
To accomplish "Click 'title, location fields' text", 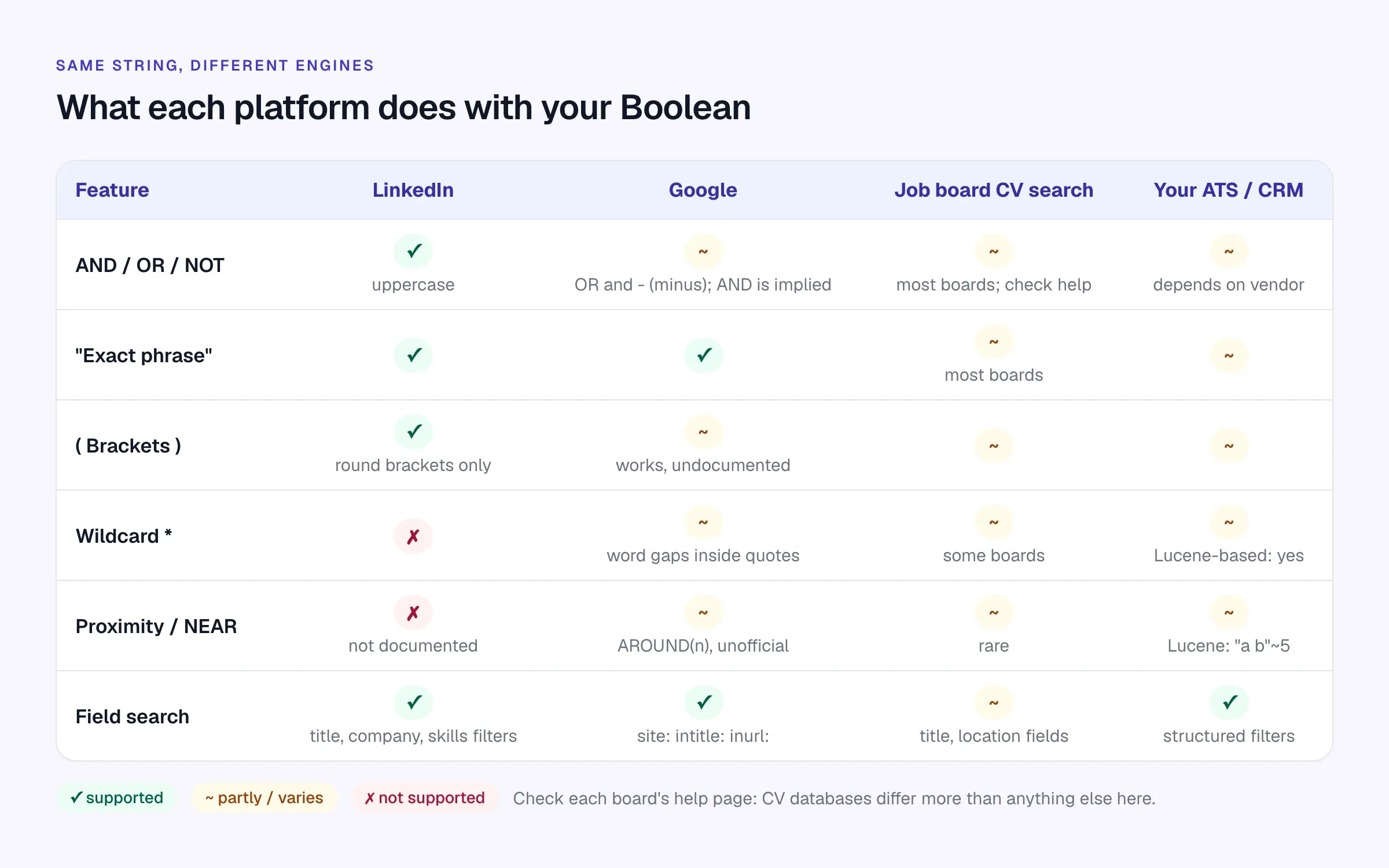I will 994,736.
